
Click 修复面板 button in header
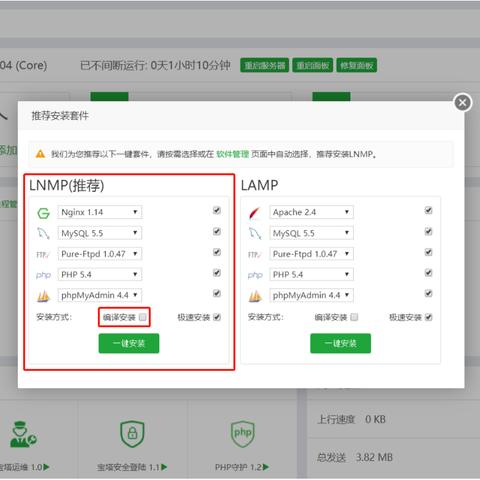click(x=357, y=65)
